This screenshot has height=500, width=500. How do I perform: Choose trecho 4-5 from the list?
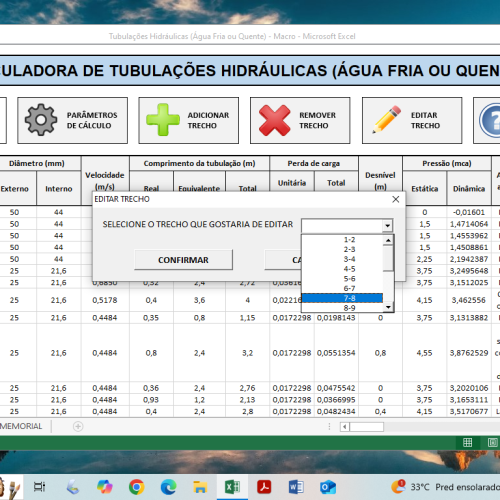(x=342, y=269)
